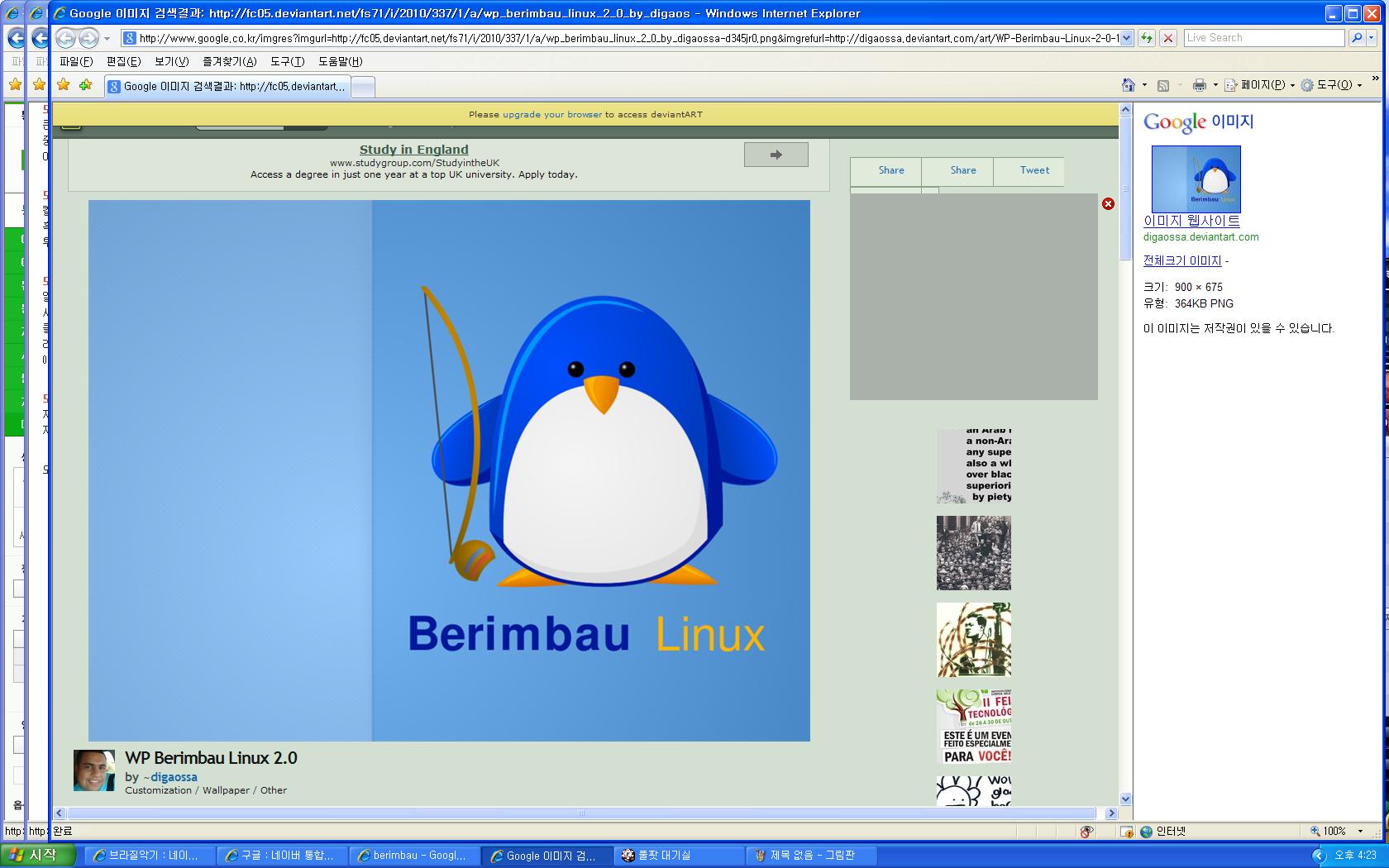
Task: Click the privacy report eye icon in status bar
Action: [1086, 832]
